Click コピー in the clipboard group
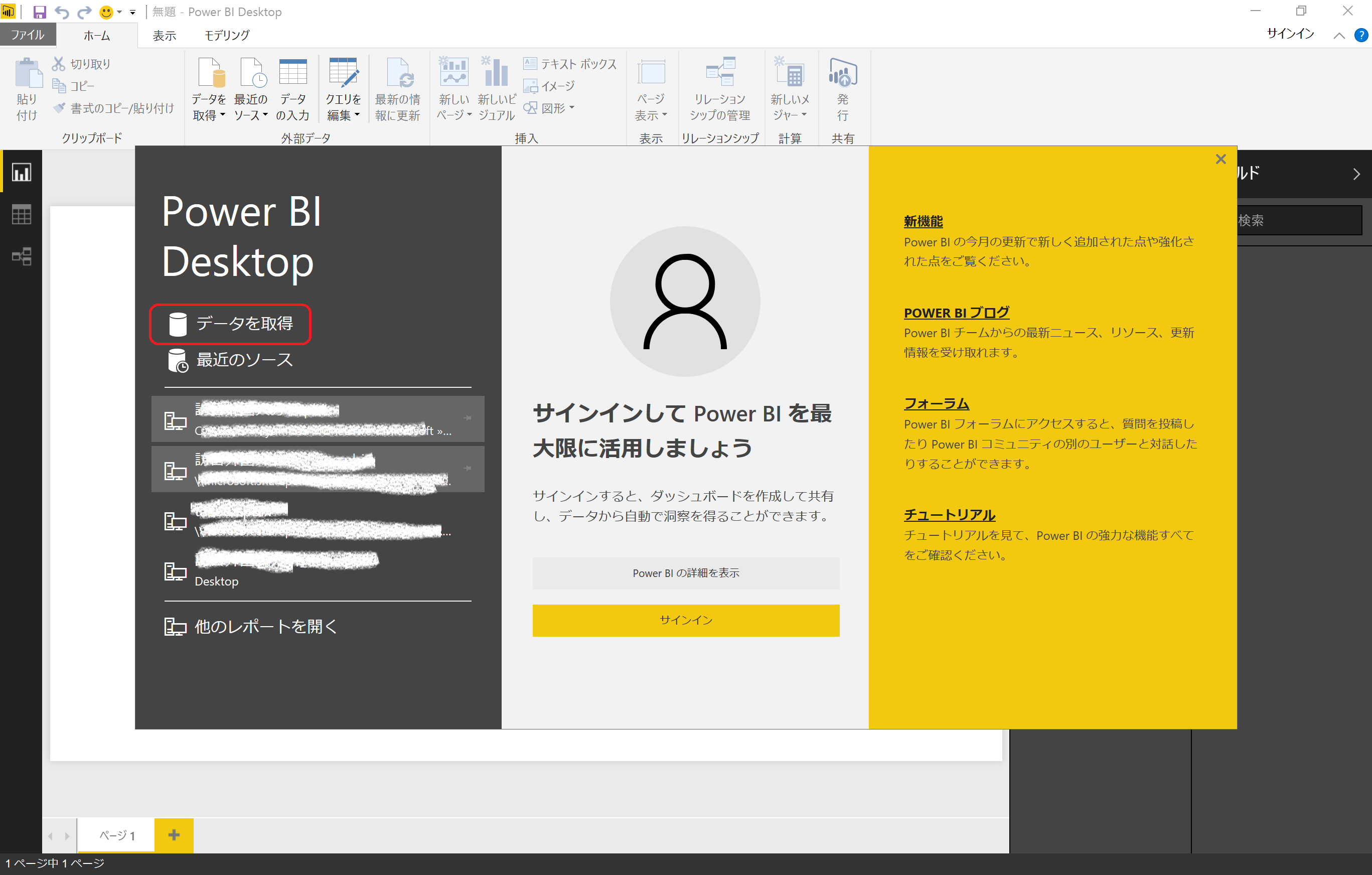 (x=74, y=86)
